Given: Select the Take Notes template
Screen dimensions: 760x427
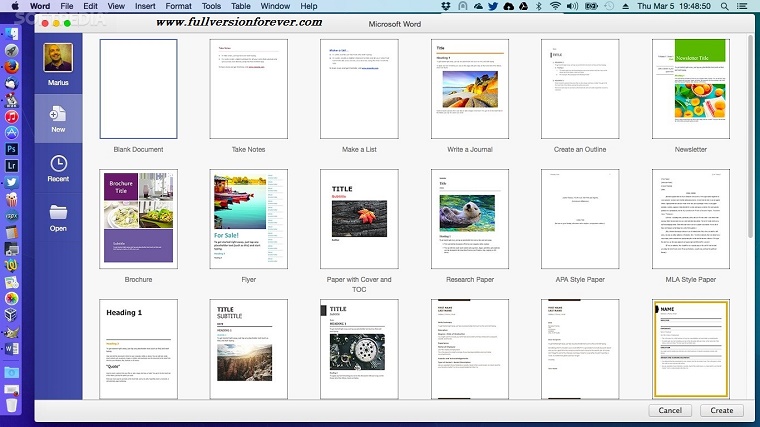Looking at the screenshot, I should (248, 89).
